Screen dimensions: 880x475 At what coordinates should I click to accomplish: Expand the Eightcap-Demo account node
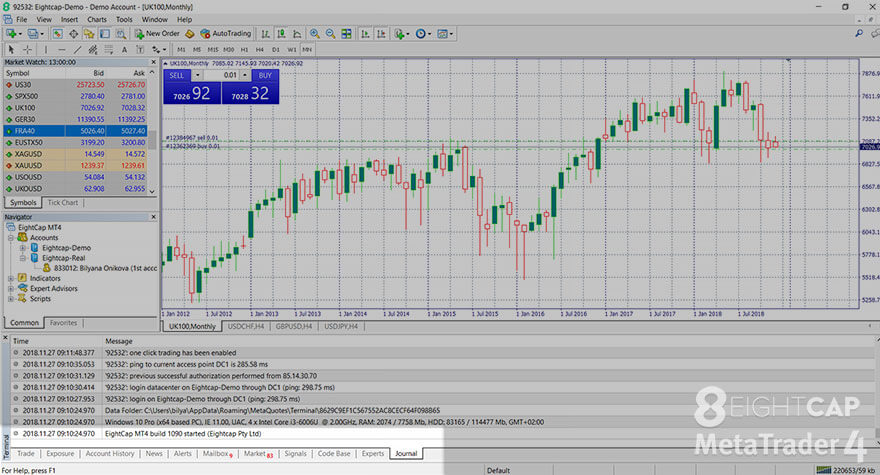point(22,248)
